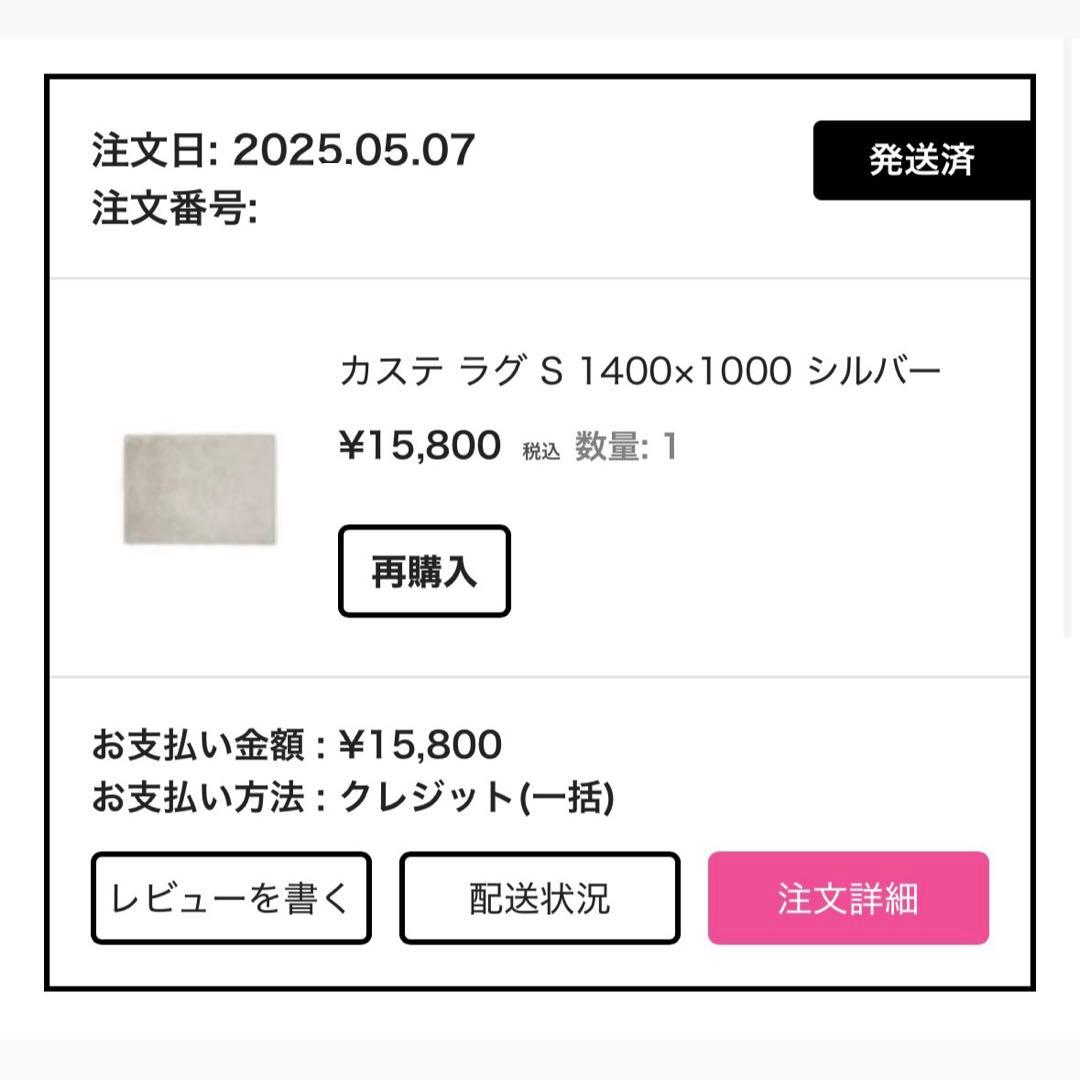Select the 2025.05.07 date value
Viewport: 1080px width, 1080px height.
(x=353, y=151)
